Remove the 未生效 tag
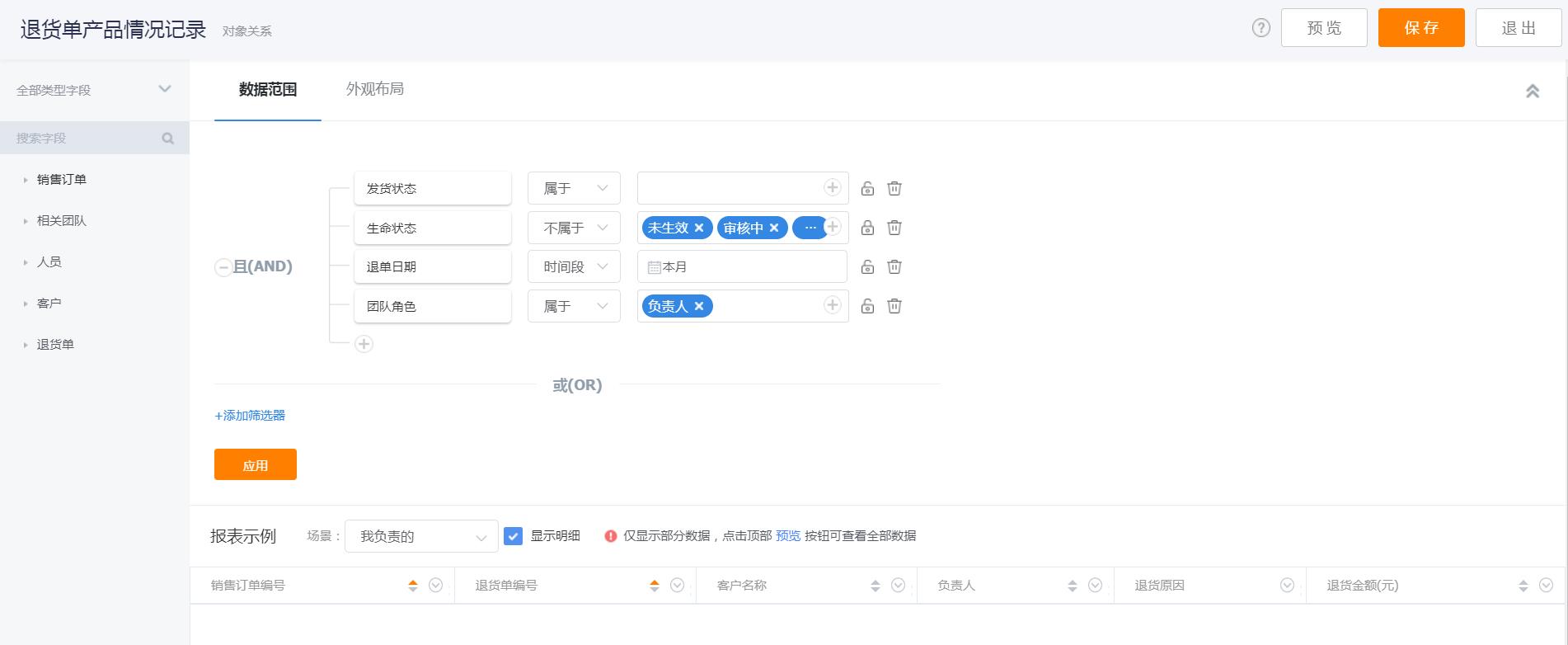The width and height of the screenshot is (1568, 645). pos(699,228)
